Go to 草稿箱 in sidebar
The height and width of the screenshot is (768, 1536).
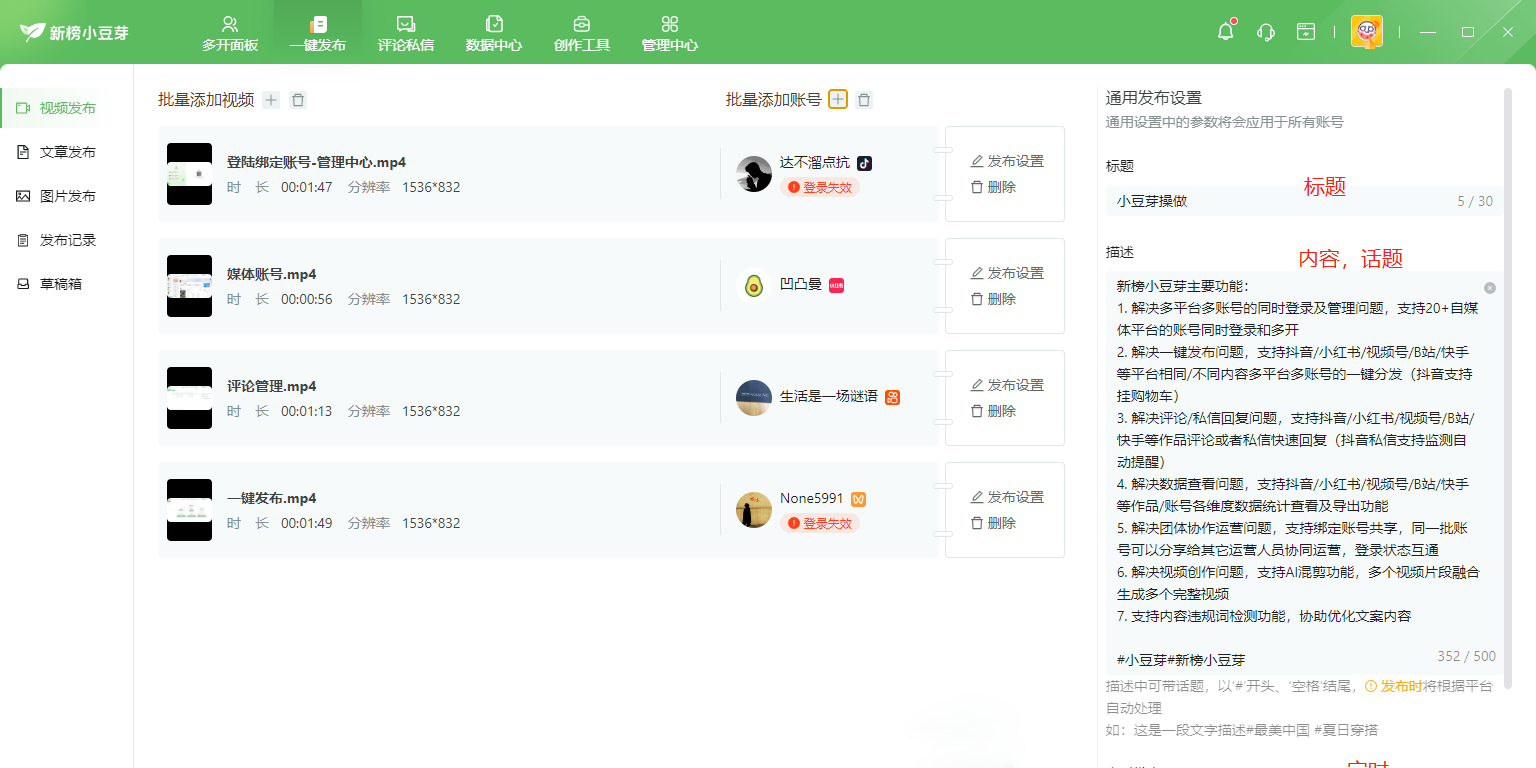(60, 284)
